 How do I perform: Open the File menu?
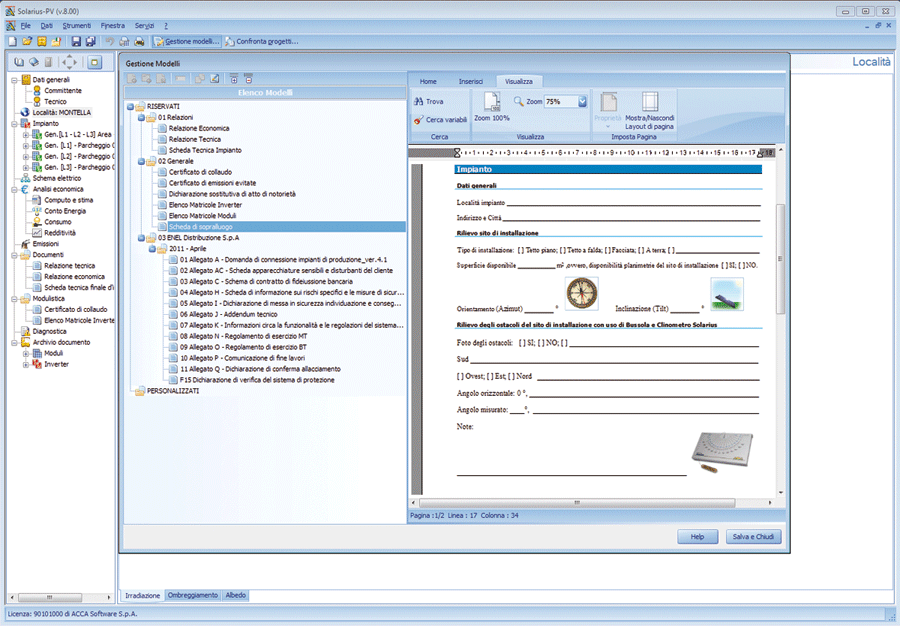click(x=26, y=26)
